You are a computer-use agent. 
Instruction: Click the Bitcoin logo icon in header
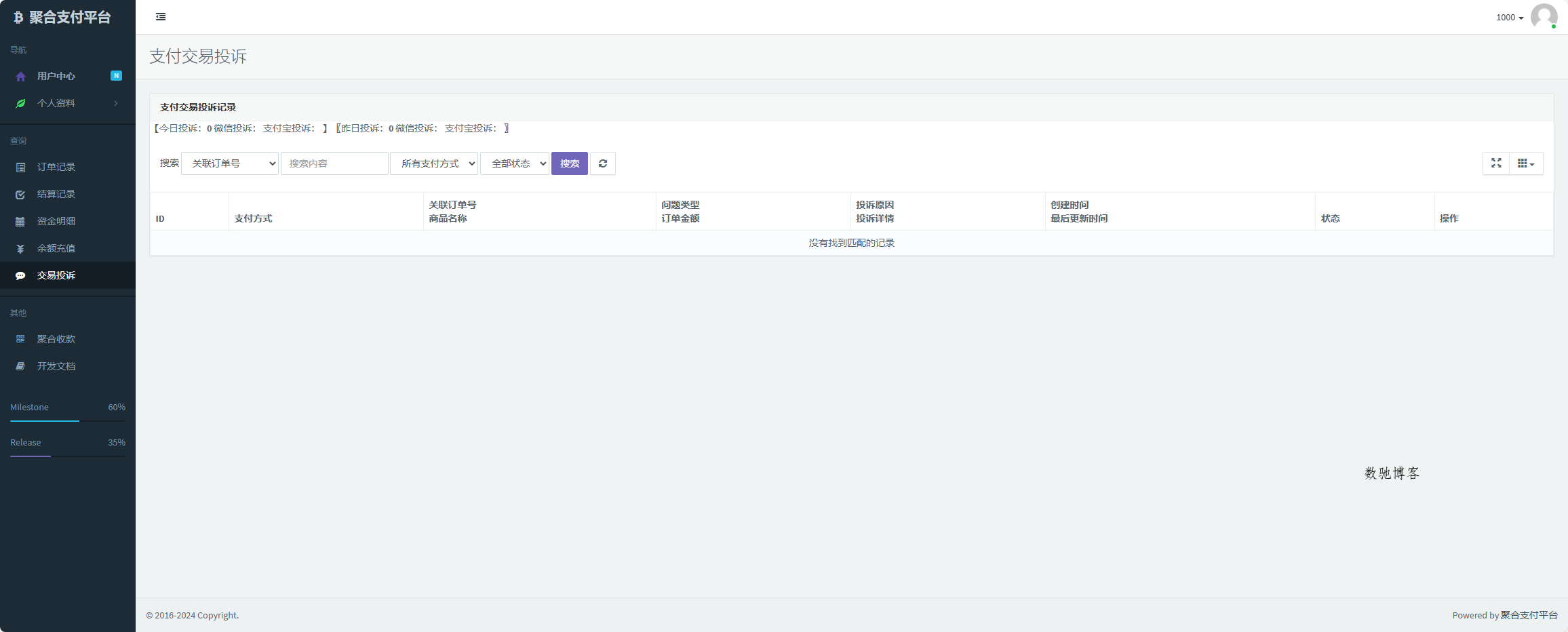click(x=18, y=18)
